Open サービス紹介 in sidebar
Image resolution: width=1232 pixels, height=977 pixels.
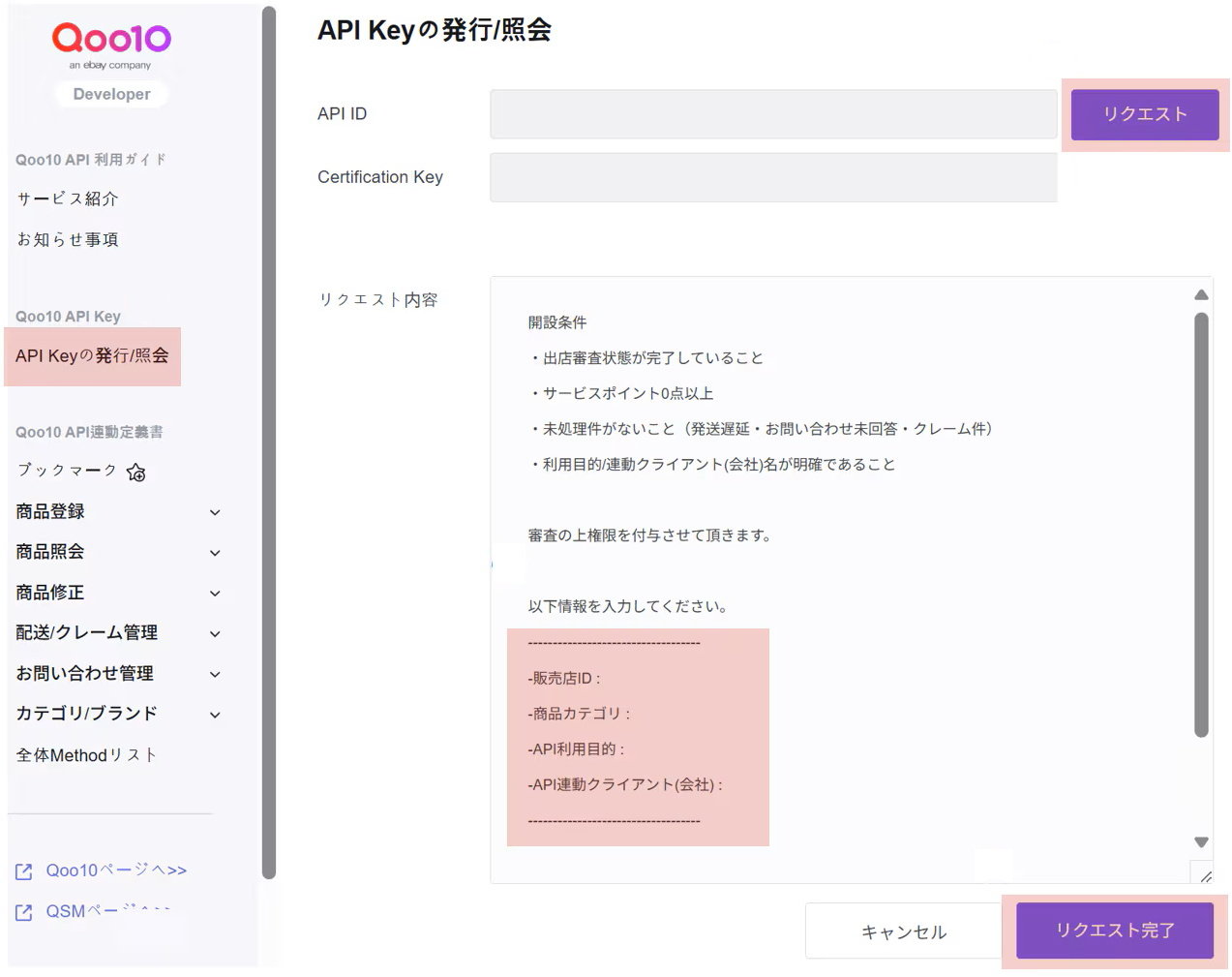point(68,198)
